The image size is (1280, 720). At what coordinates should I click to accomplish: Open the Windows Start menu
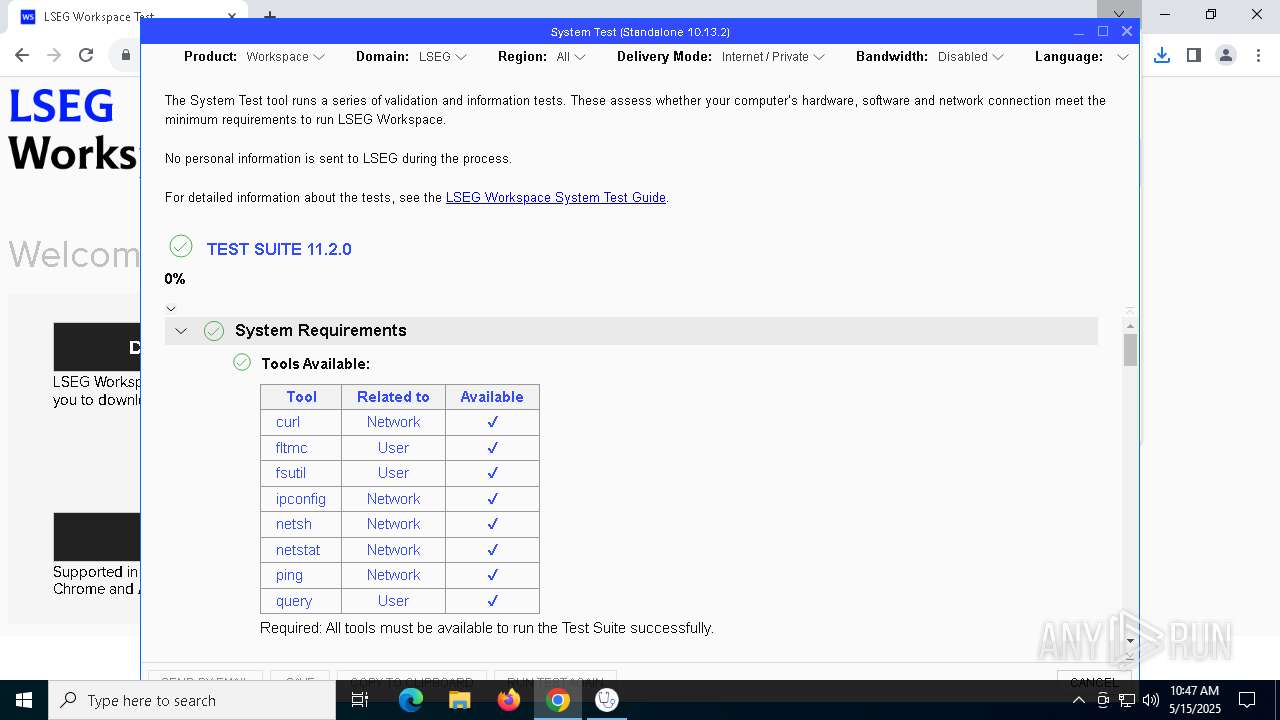(24, 700)
